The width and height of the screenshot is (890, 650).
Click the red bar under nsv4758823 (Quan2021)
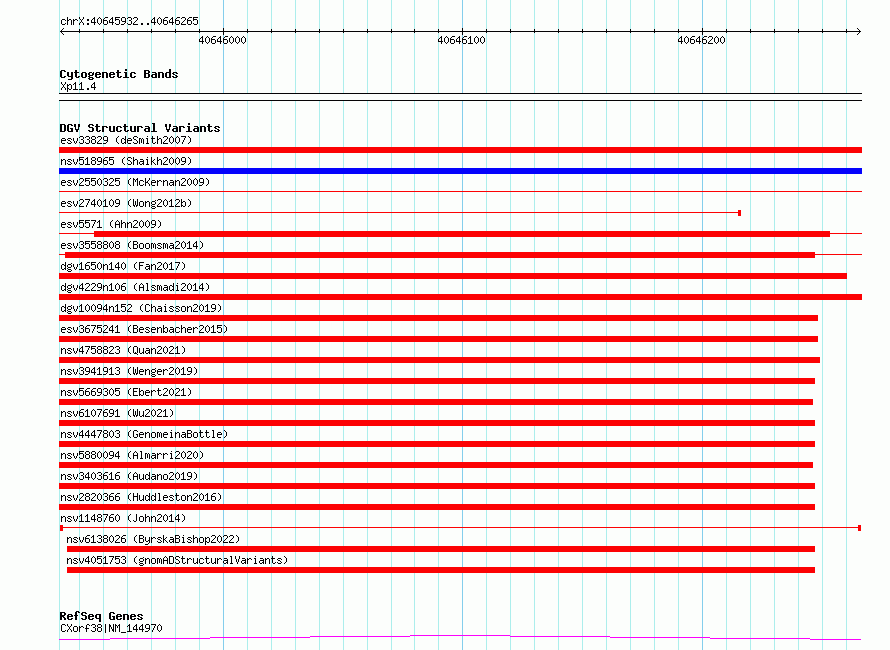click(x=439, y=360)
